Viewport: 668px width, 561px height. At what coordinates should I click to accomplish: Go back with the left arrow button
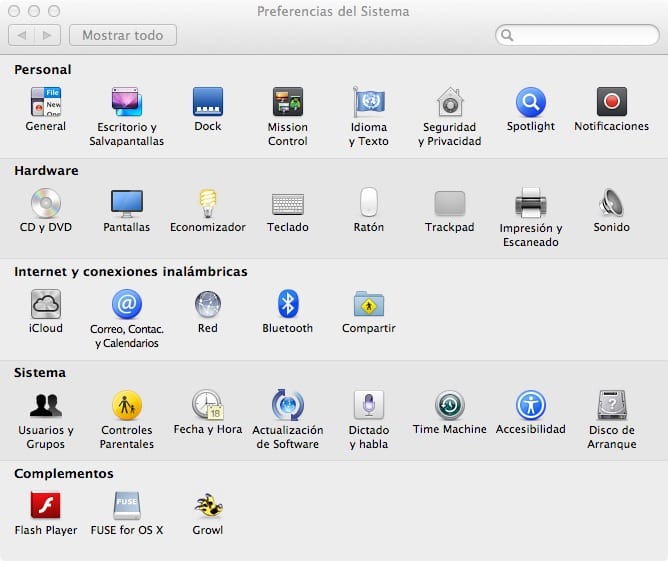coord(21,35)
